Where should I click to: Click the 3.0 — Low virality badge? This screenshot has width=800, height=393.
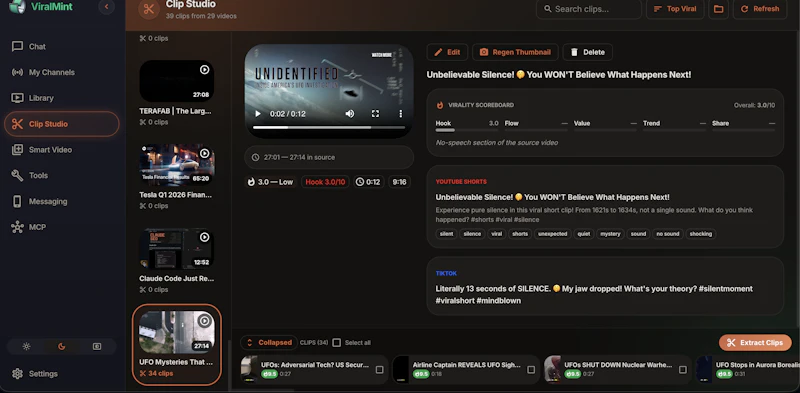point(270,182)
